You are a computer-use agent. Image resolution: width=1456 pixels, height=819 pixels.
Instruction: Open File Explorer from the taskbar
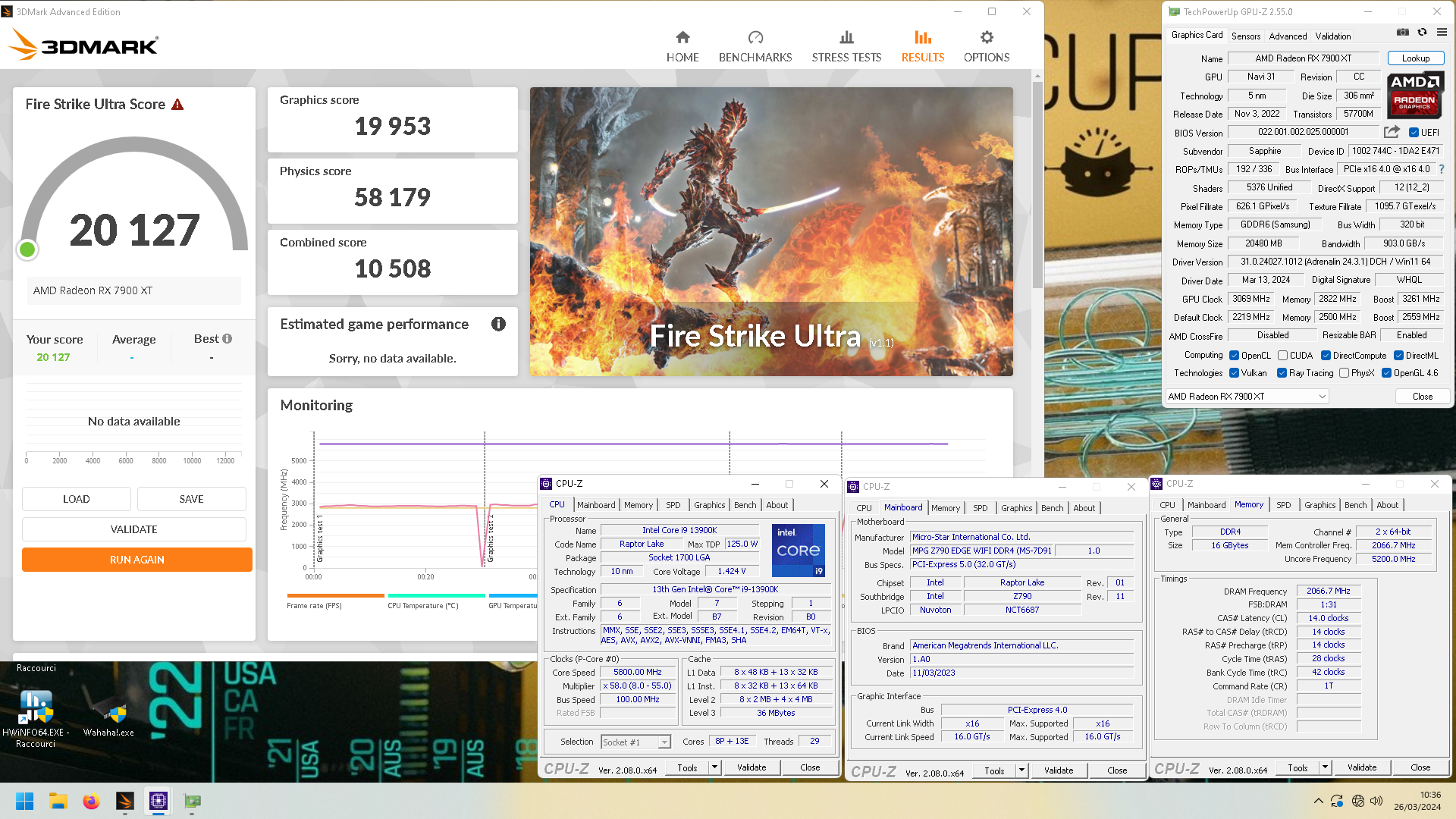[x=58, y=801]
